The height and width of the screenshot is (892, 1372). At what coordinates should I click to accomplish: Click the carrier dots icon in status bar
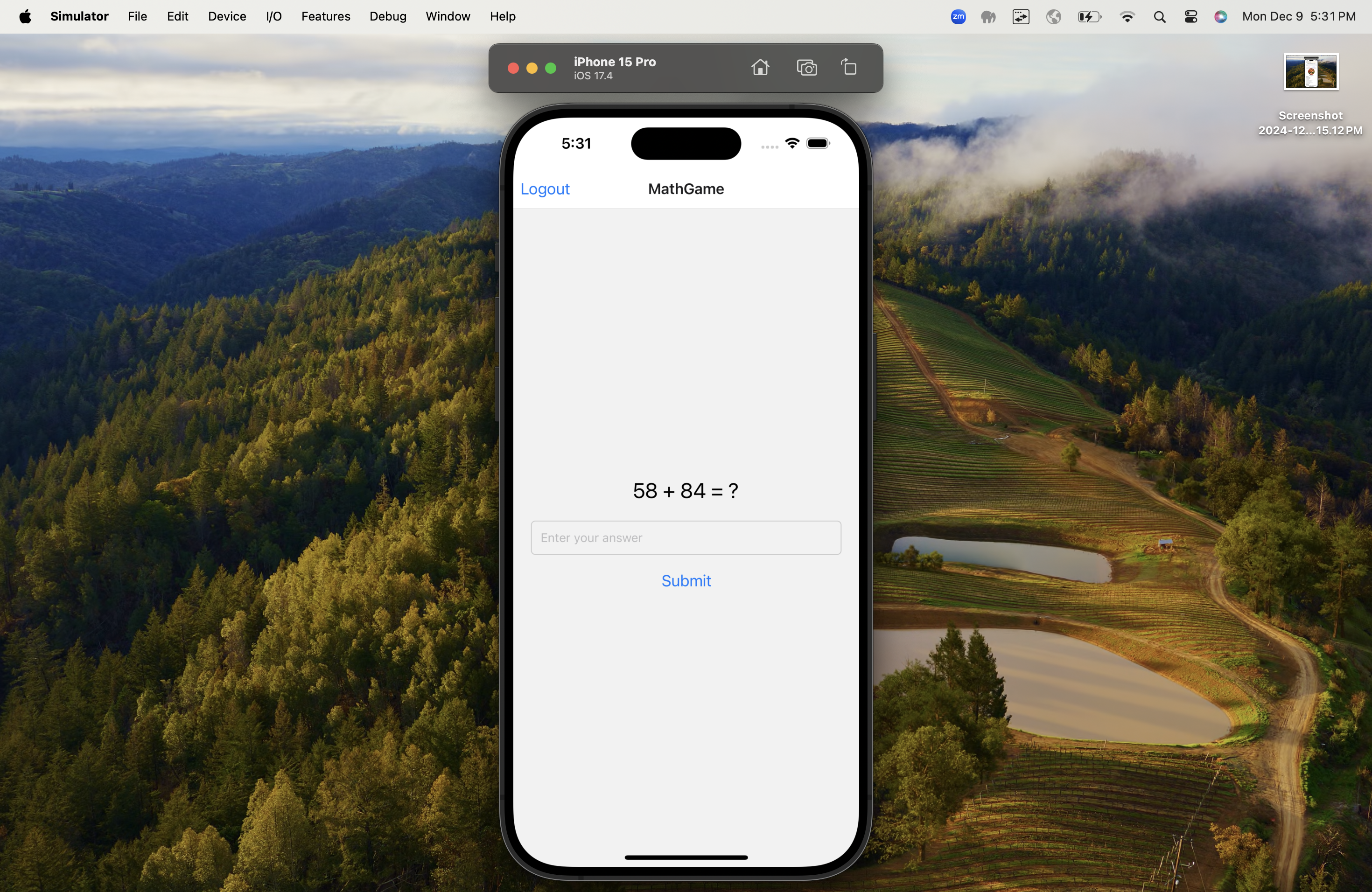768,143
